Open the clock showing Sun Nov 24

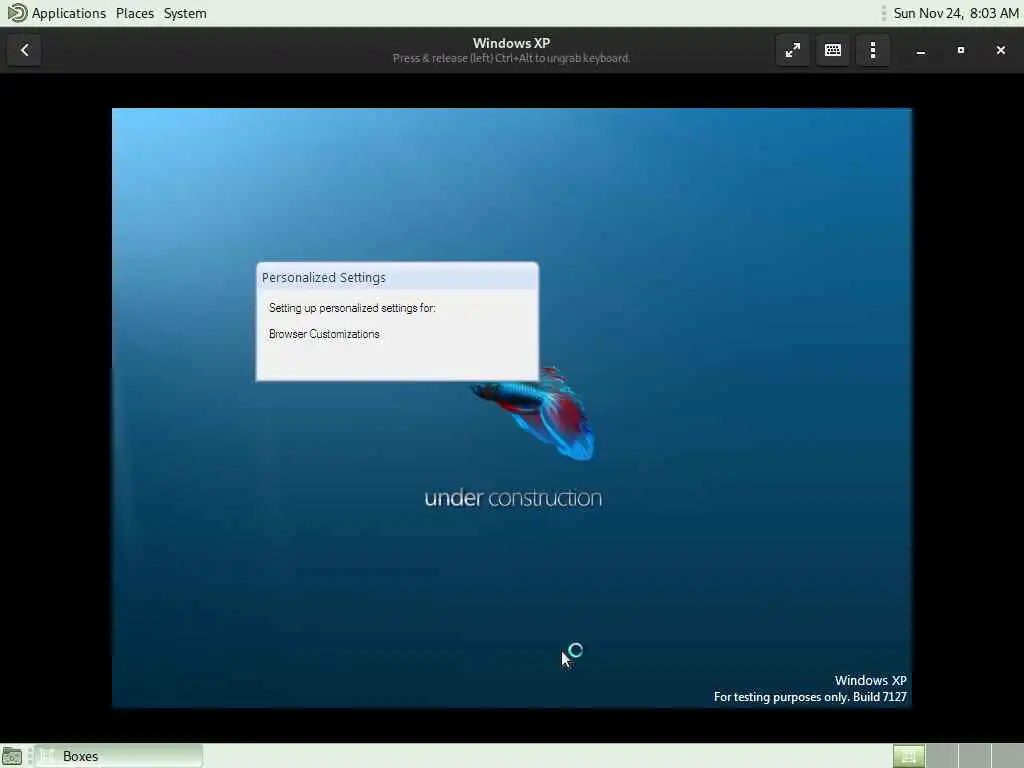coord(955,13)
